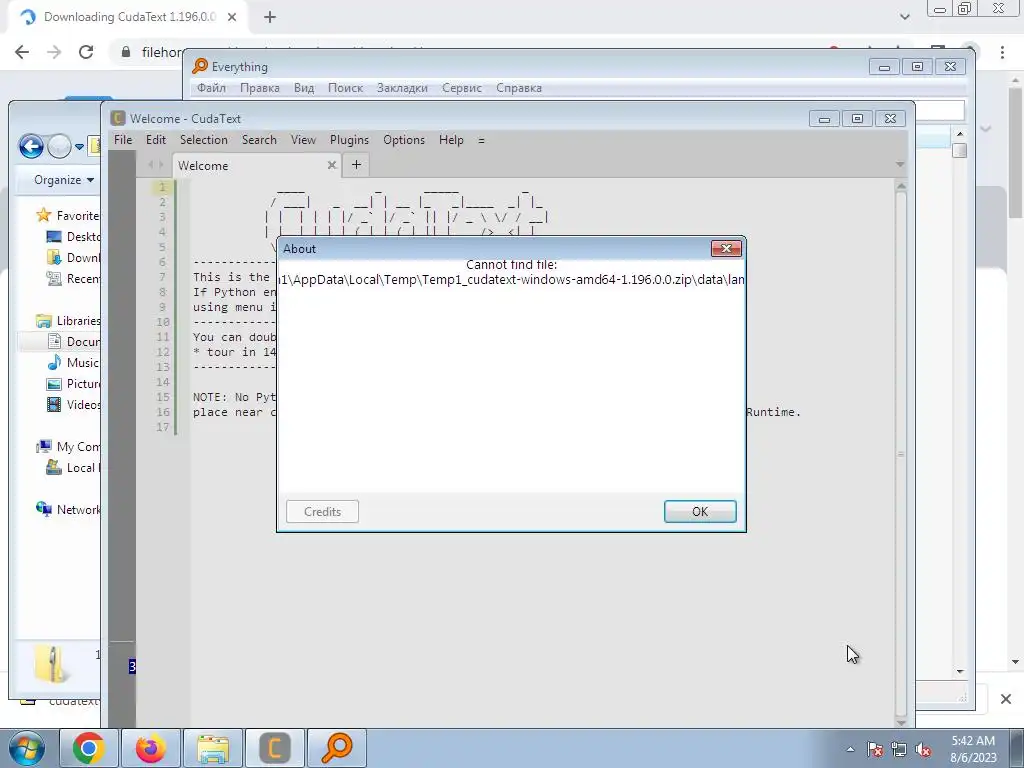Select Desktop in Explorer sidebar
The height and width of the screenshot is (768, 1024).
pyautogui.click(x=73, y=236)
